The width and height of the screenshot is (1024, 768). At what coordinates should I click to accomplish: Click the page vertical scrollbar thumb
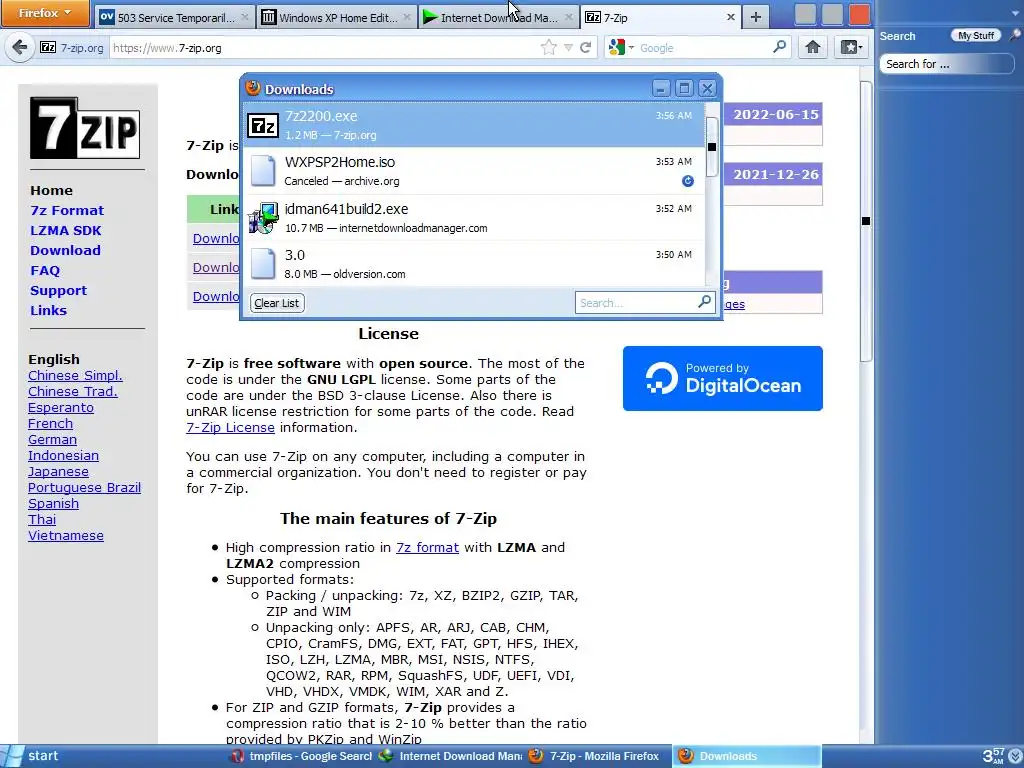click(866, 221)
